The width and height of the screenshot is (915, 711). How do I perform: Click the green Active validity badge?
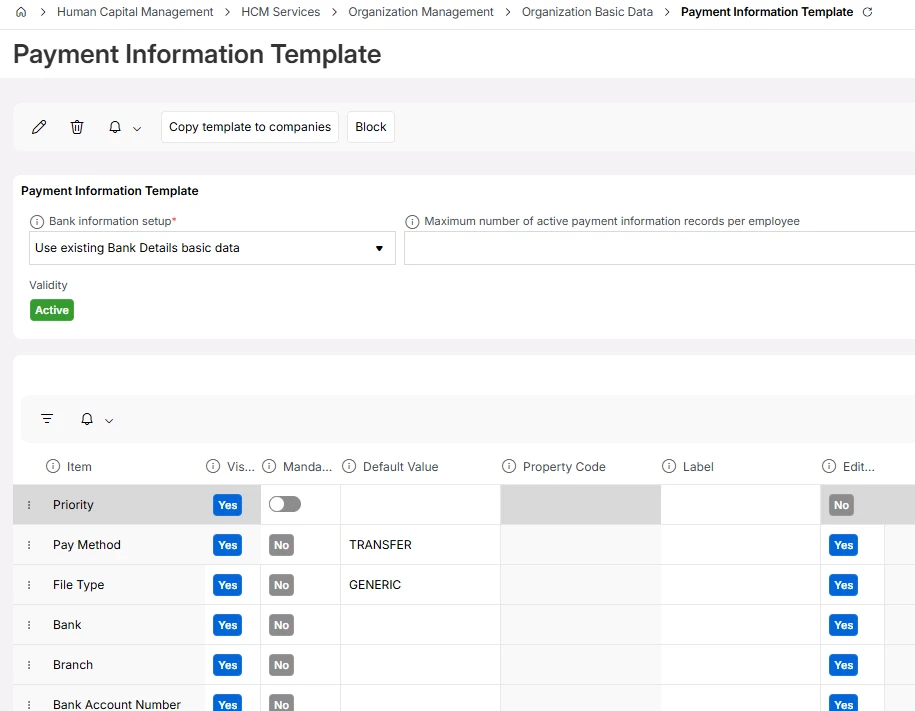click(x=52, y=310)
